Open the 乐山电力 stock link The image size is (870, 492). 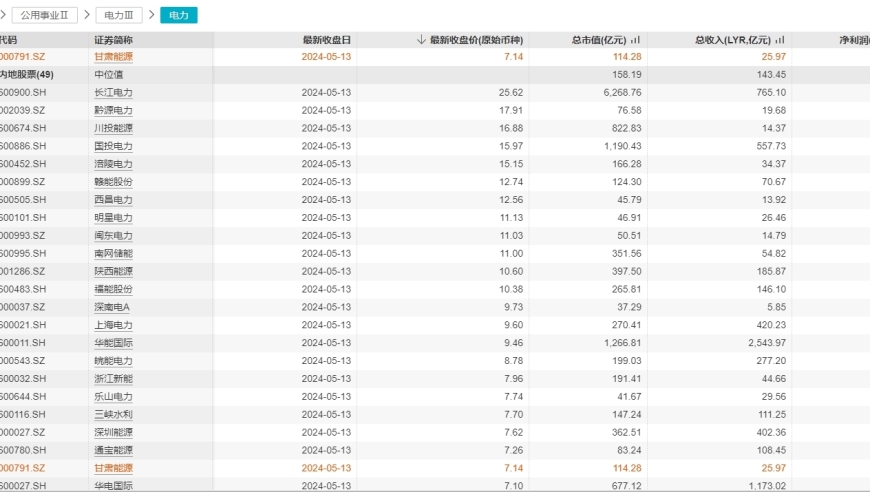pos(113,397)
